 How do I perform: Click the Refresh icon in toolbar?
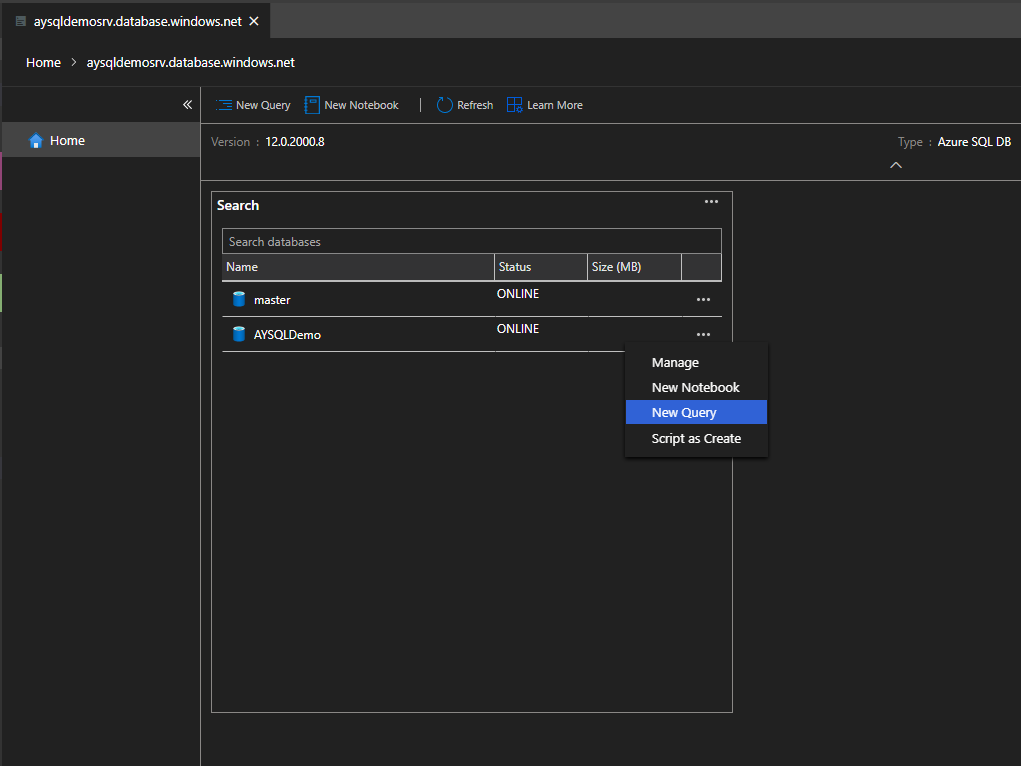click(445, 105)
